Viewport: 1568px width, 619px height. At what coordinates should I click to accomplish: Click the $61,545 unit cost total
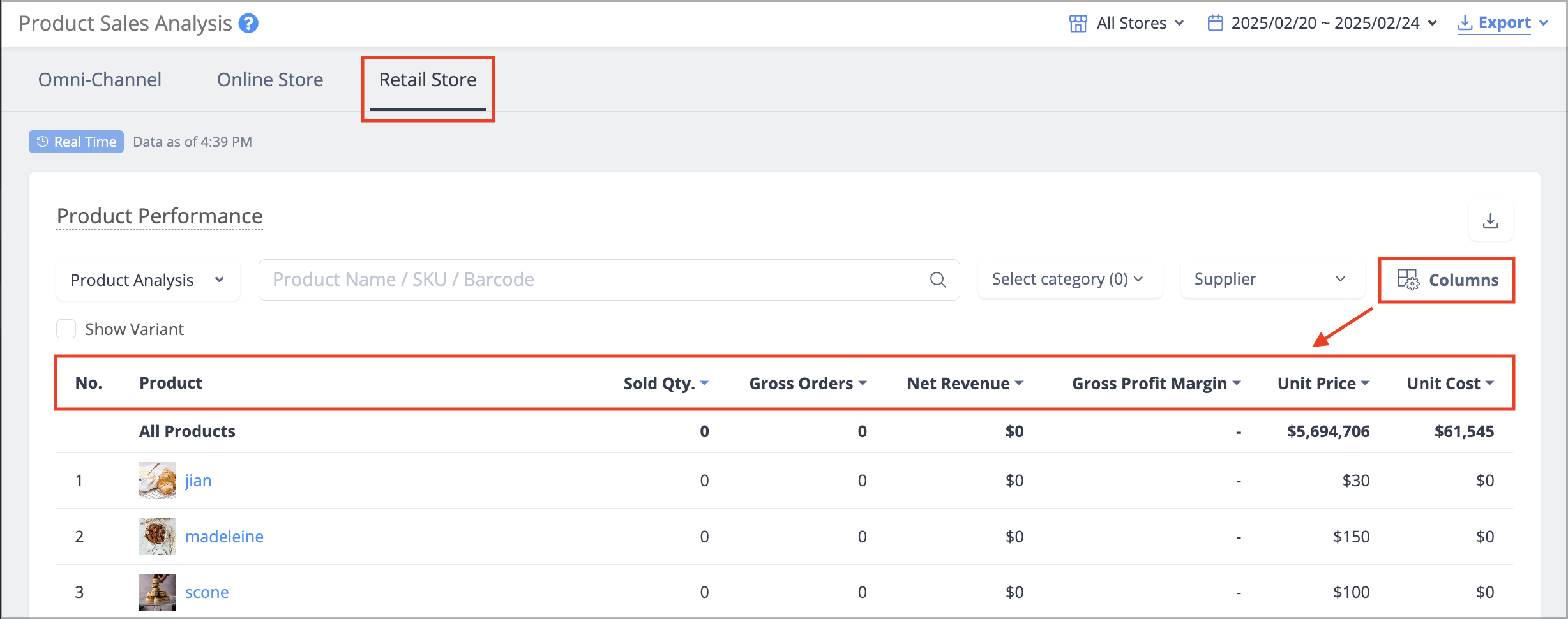(x=1464, y=431)
